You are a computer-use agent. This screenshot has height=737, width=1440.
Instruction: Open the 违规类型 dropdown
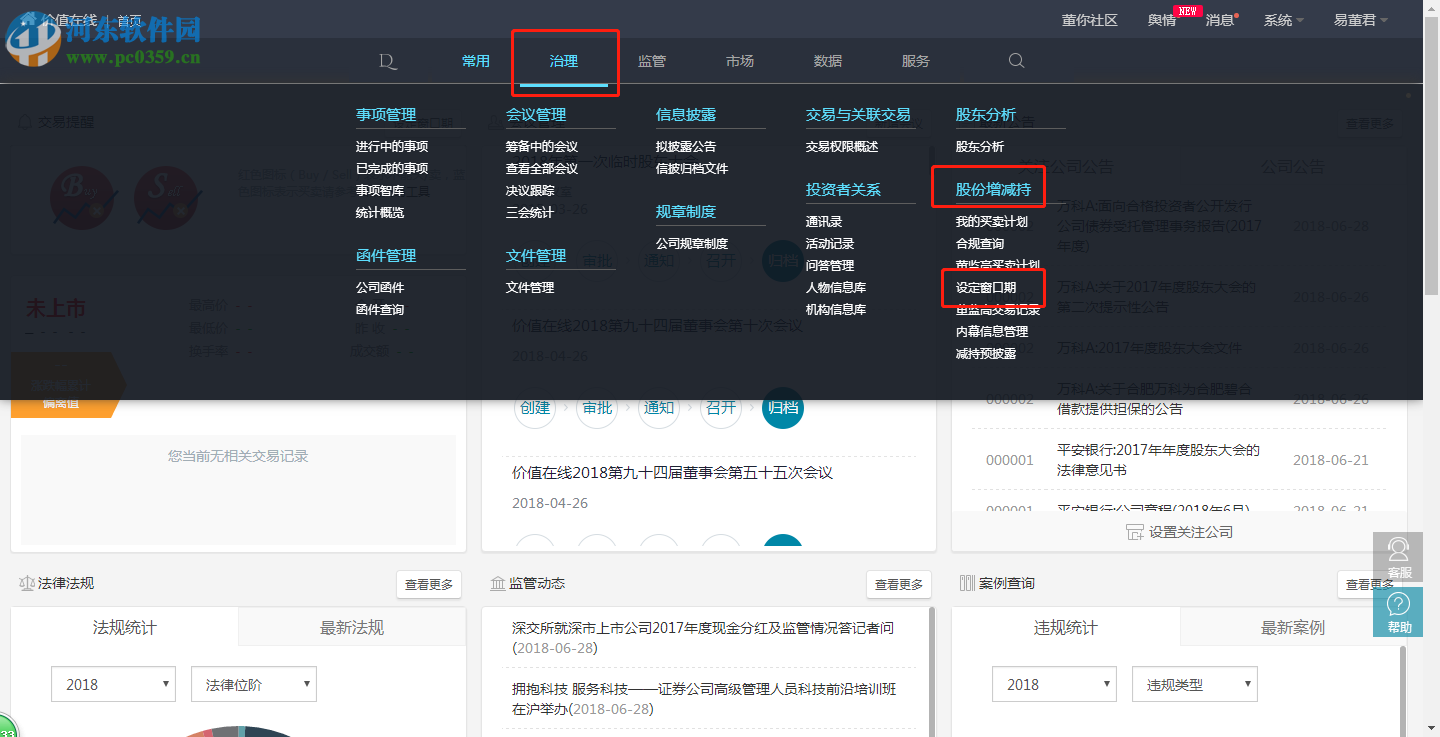pos(1194,684)
